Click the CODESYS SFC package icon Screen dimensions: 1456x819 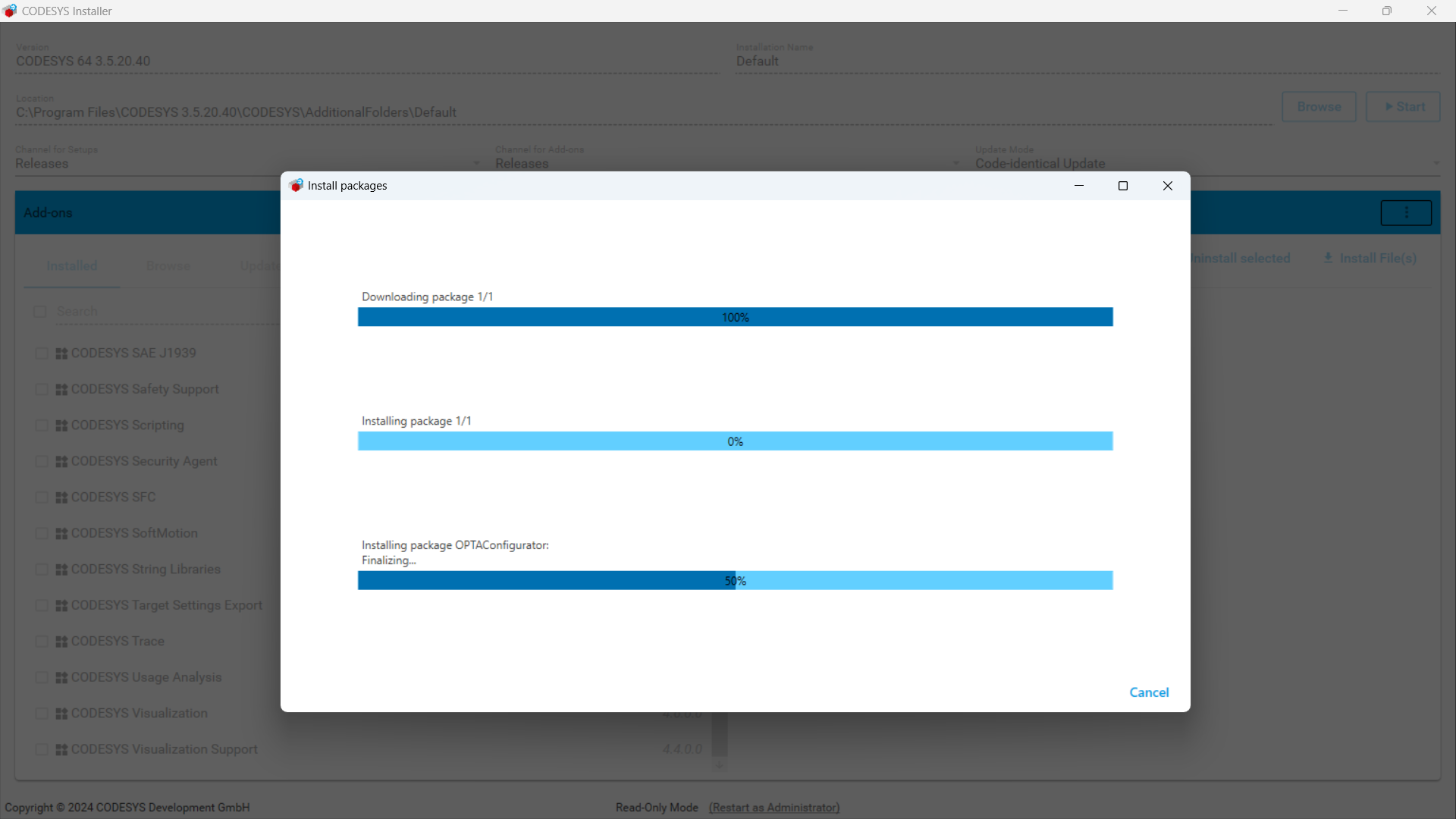click(x=61, y=497)
